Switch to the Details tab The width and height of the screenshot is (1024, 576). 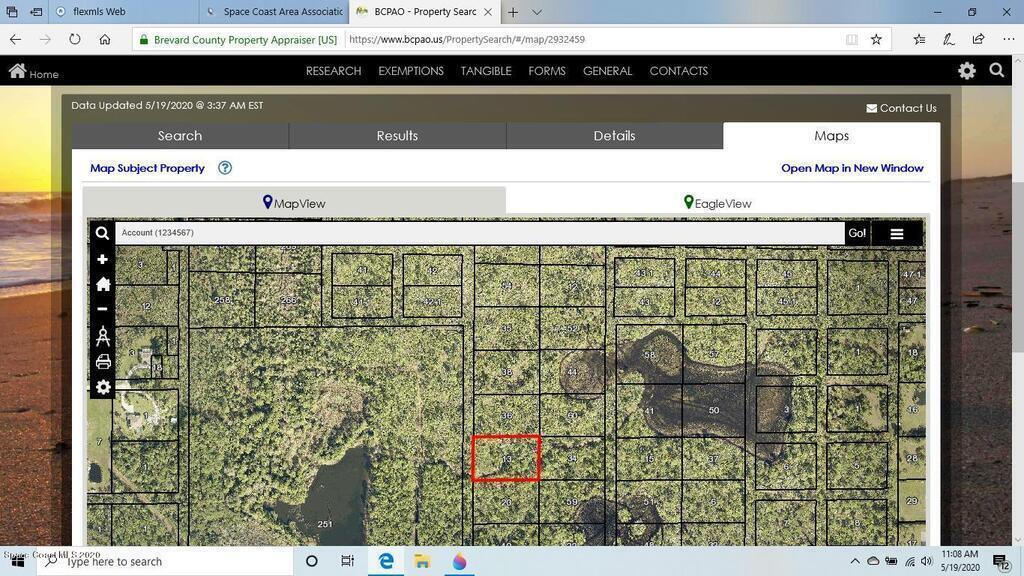point(614,136)
